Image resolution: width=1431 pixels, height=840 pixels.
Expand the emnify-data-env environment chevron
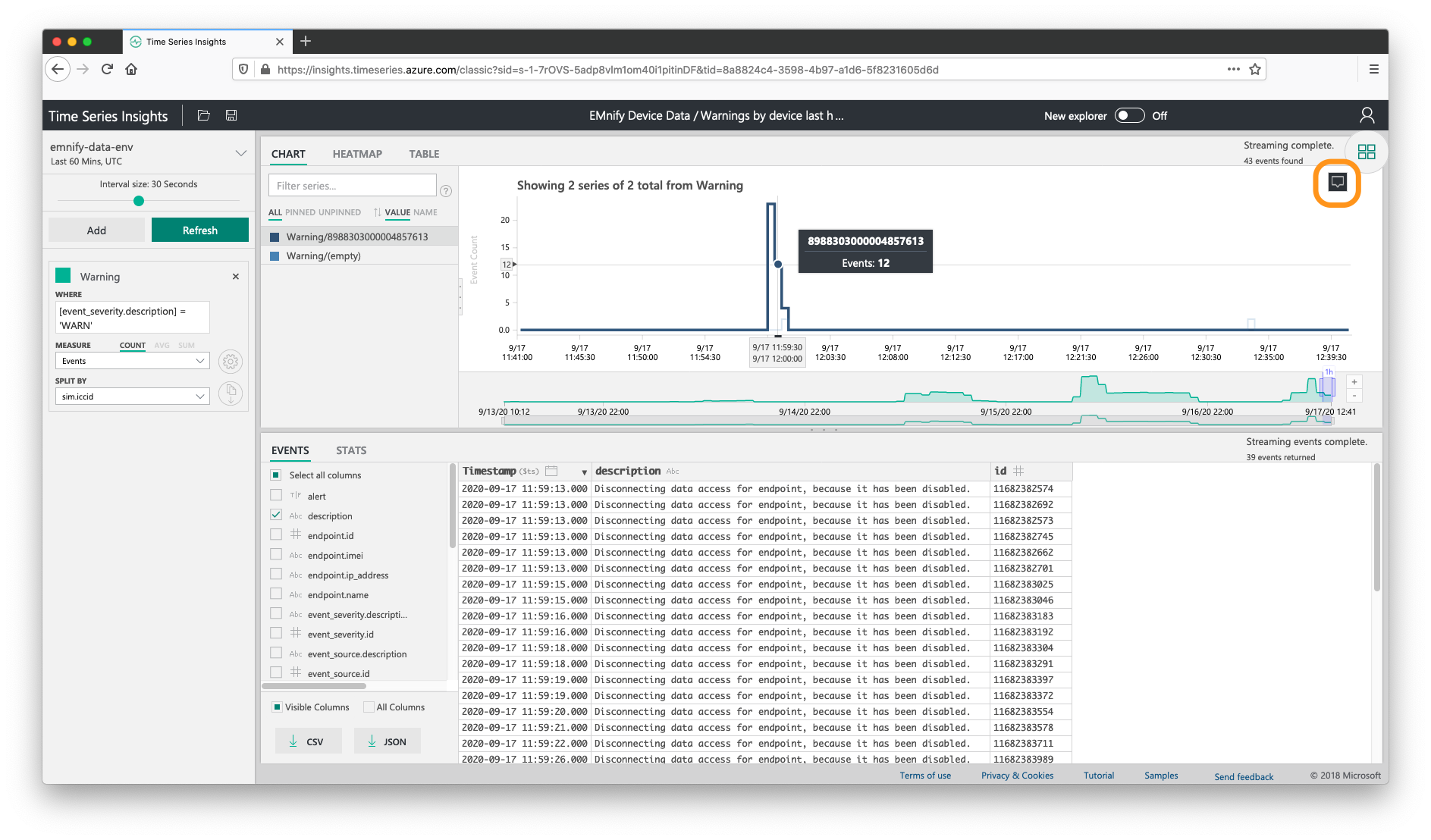pyautogui.click(x=241, y=152)
